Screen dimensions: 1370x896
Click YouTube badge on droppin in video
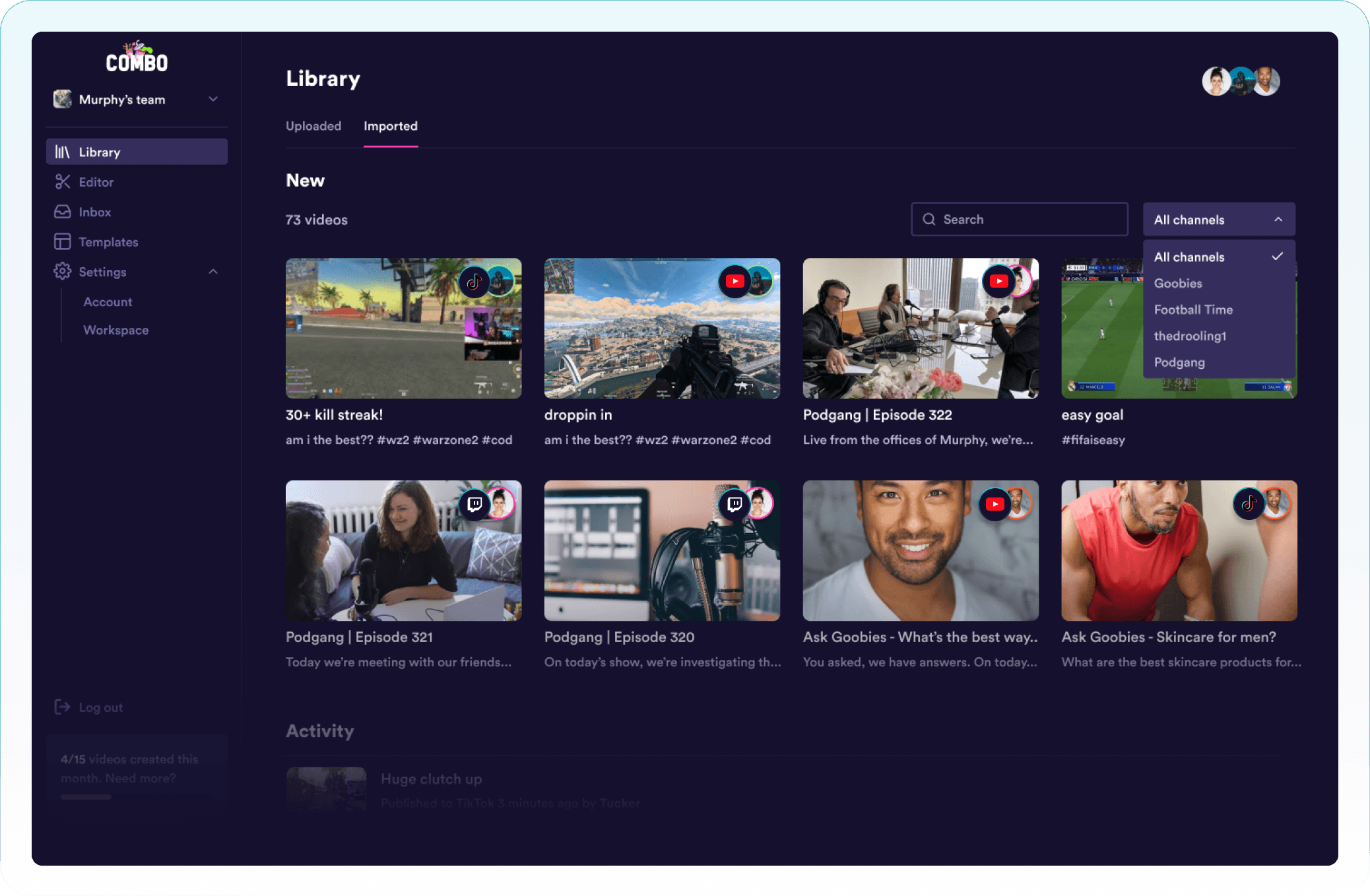coord(734,281)
